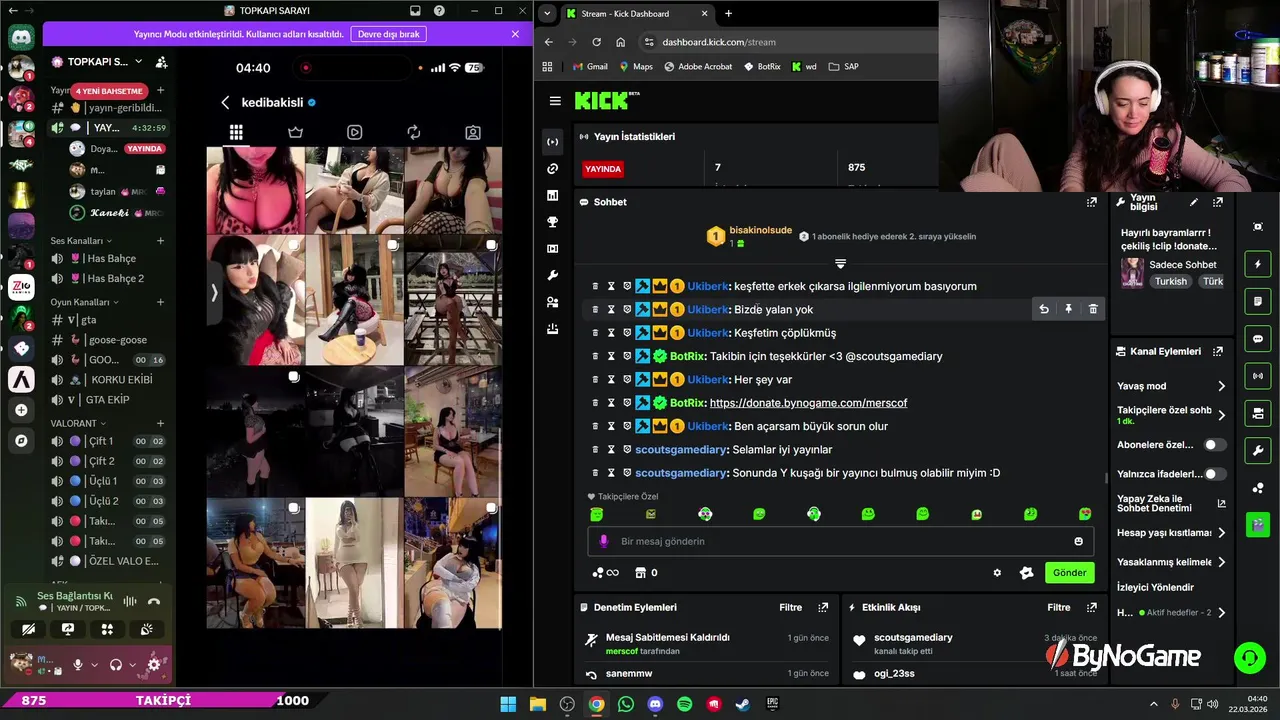Open the BotRix bookmark
Screen dimensions: 1280x720
click(x=762, y=67)
